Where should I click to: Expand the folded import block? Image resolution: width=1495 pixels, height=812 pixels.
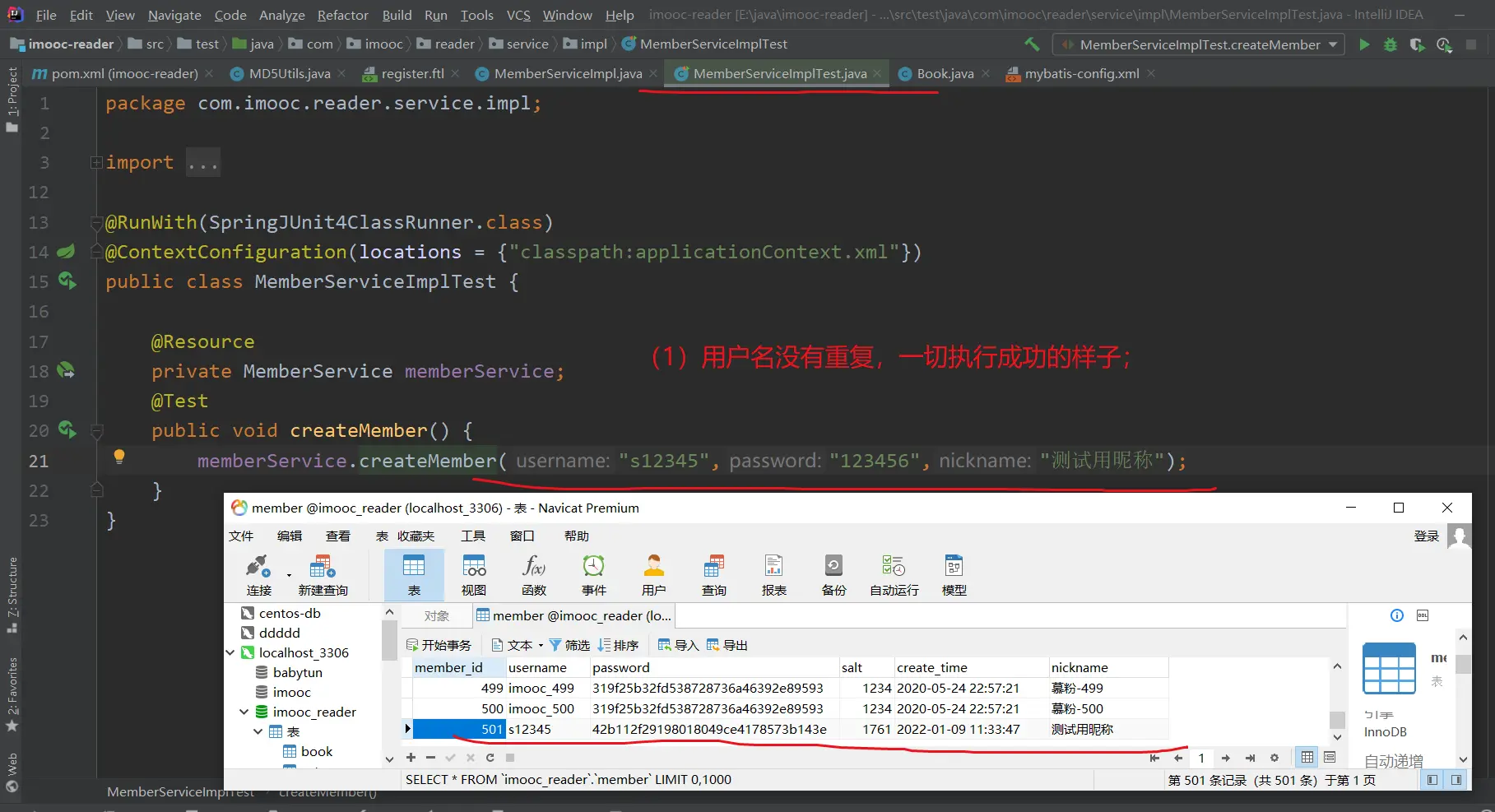[96, 163]
